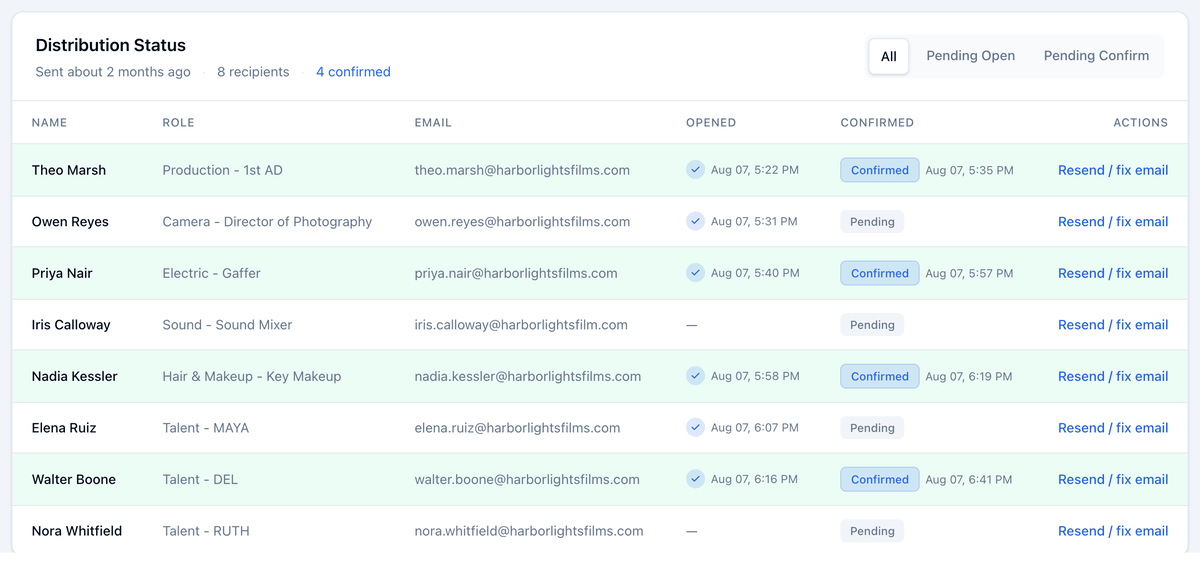Screen dimensions: 1200x568
Task: Click Confirmed badge in Walter Boone row
Action: tap(880, 479)
